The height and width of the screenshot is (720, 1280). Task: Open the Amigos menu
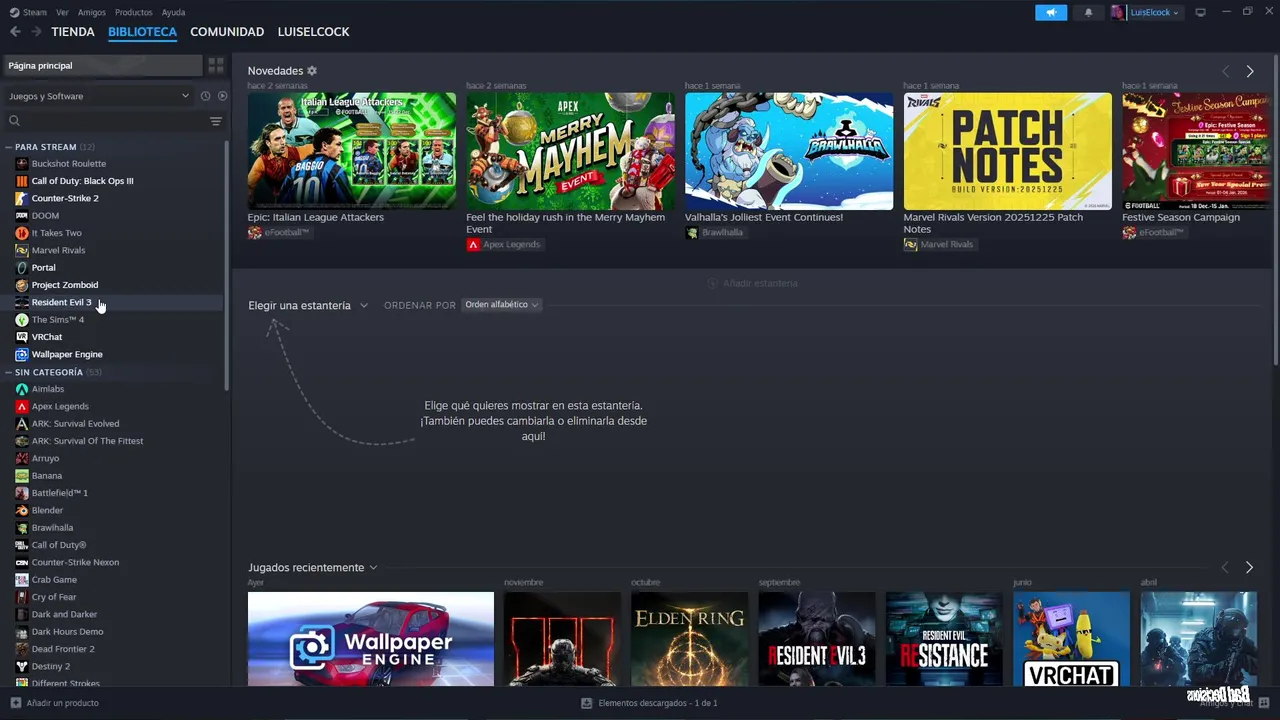(x=92, y=12)
